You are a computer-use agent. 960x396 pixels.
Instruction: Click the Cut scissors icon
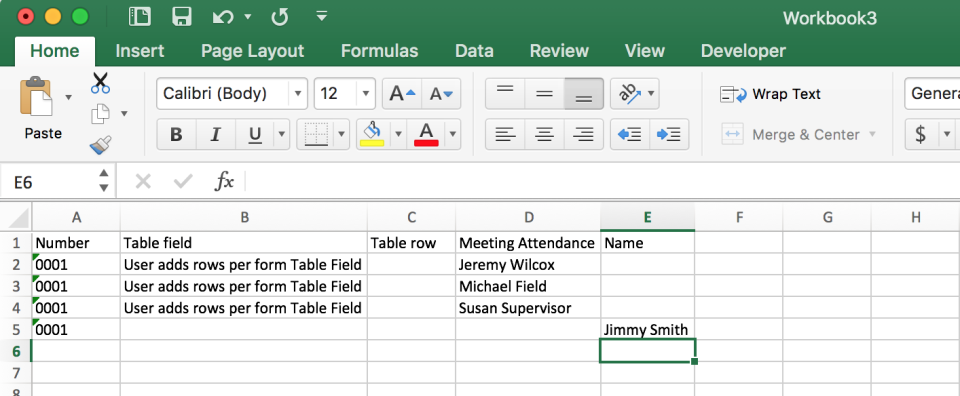click(100, 83)
